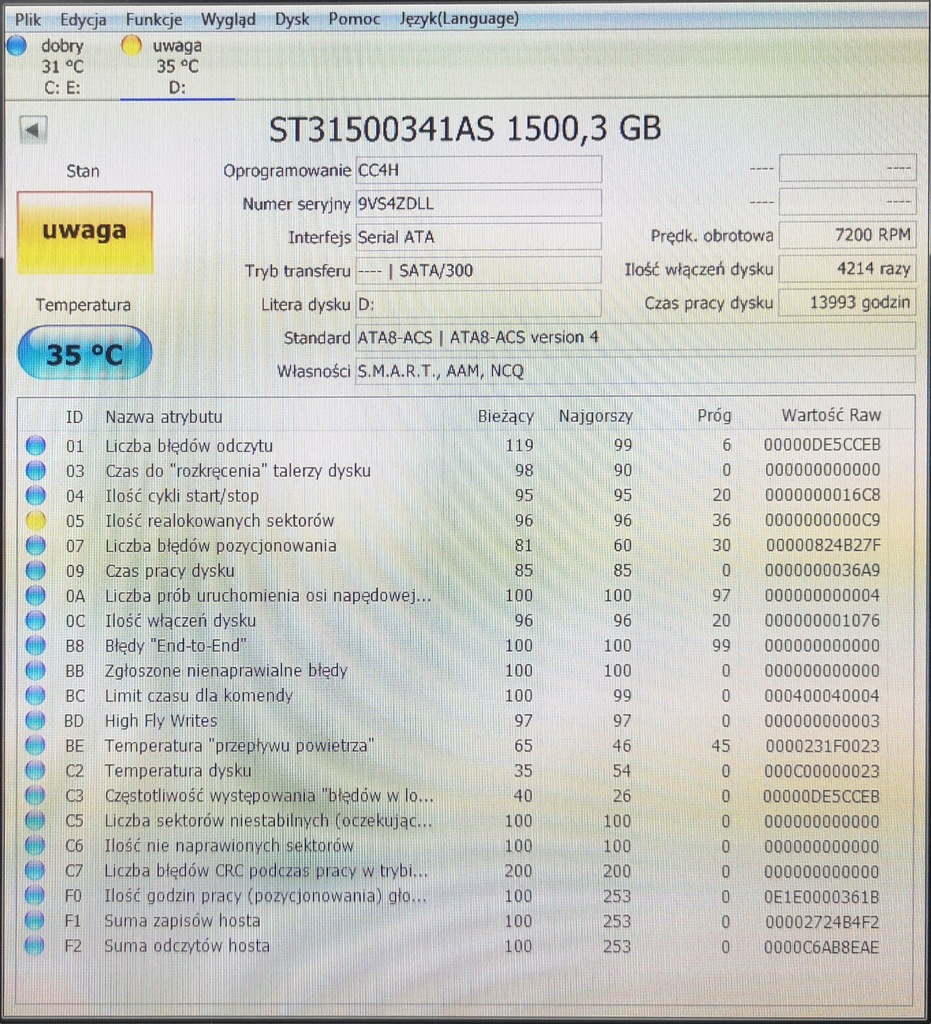Click the status dot for attribute BC

pos(36,696)
